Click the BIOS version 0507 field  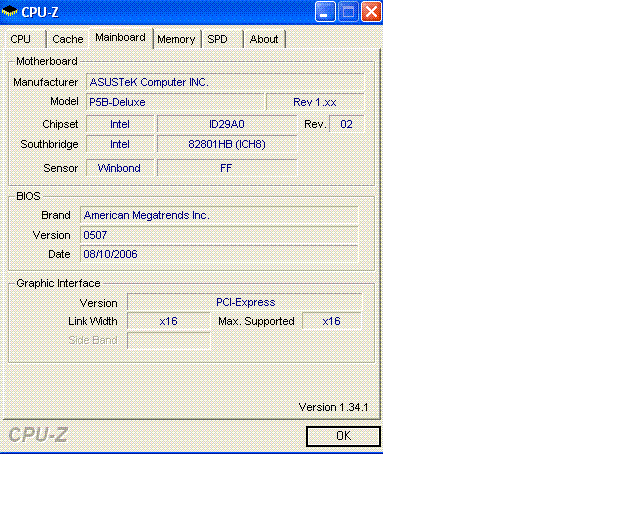tap(219, 235)
